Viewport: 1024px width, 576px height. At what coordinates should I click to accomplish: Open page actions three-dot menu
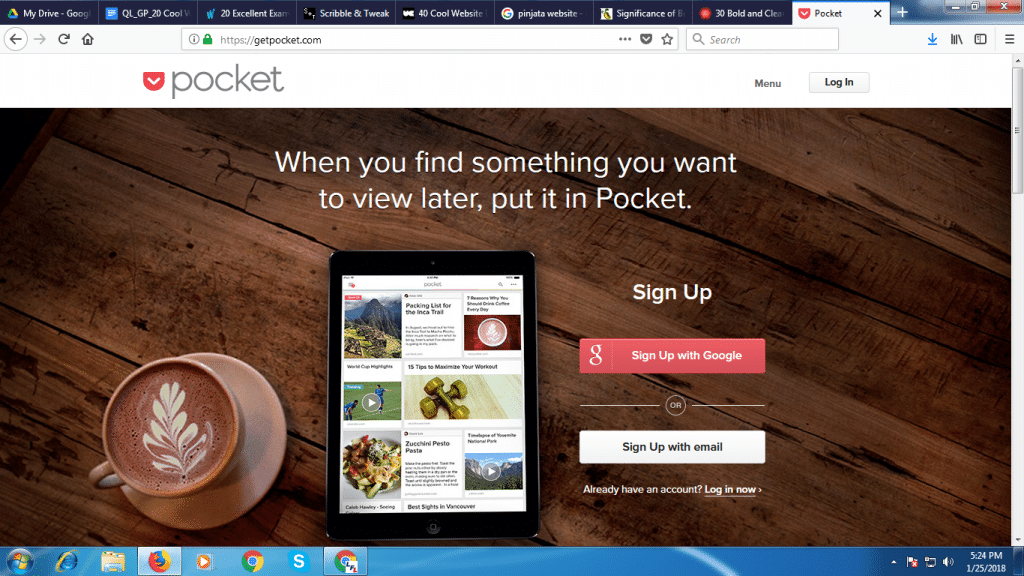click(x=625, y=39)
